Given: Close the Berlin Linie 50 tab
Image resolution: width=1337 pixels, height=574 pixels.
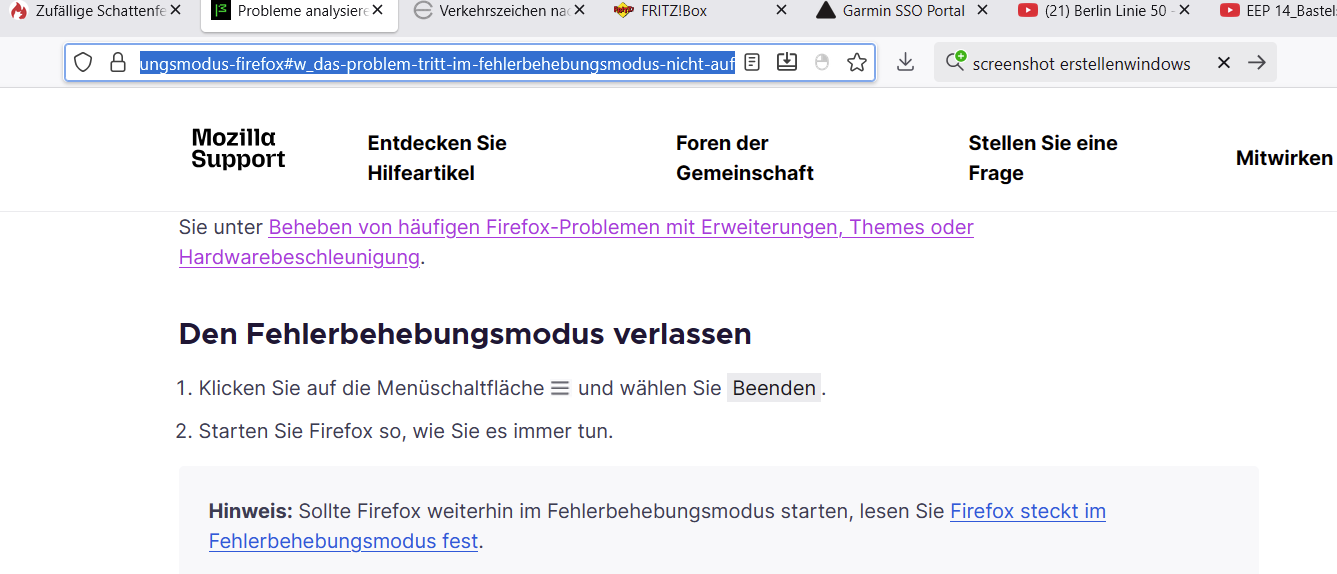Looking at the screenshot, I should 1184,10.
